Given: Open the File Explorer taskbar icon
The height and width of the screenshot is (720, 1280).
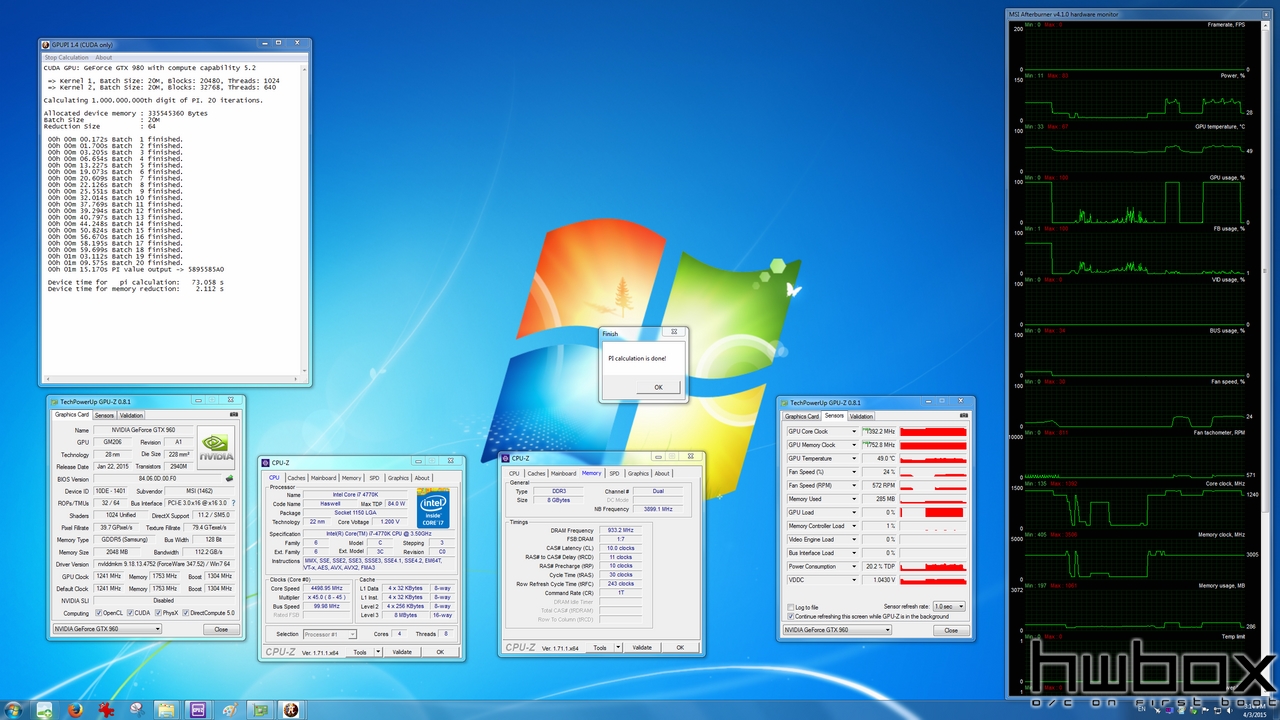Looking at the screenshot, I should 166,709.
